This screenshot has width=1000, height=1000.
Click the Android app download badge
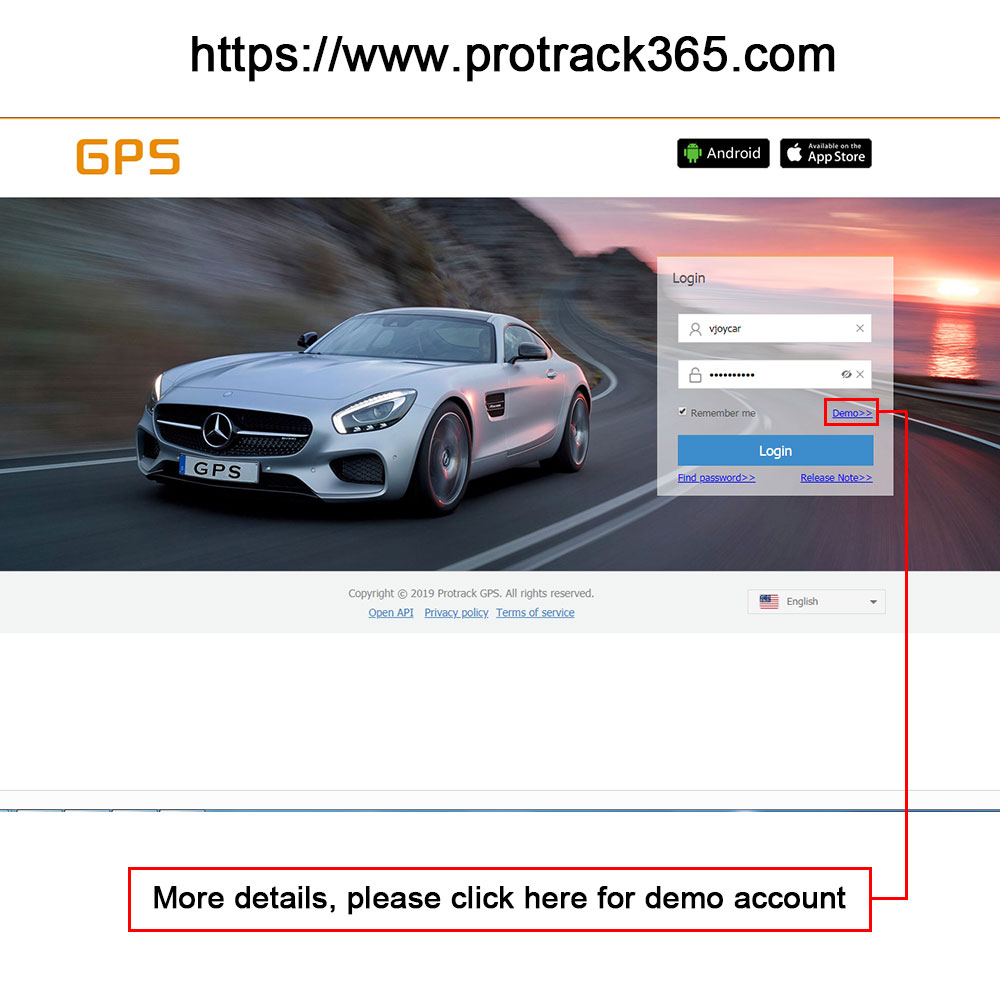(723, 153)
